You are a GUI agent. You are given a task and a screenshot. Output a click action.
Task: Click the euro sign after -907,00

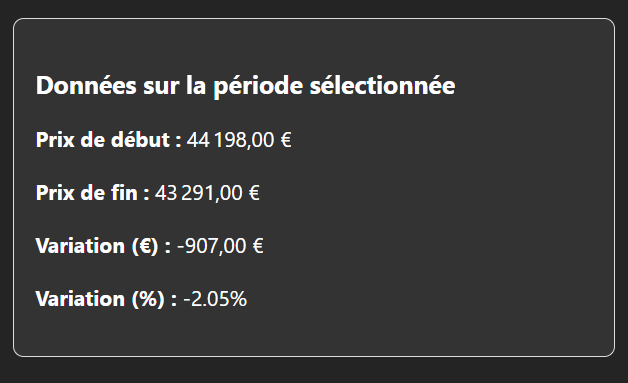click(x=258, y=246)
